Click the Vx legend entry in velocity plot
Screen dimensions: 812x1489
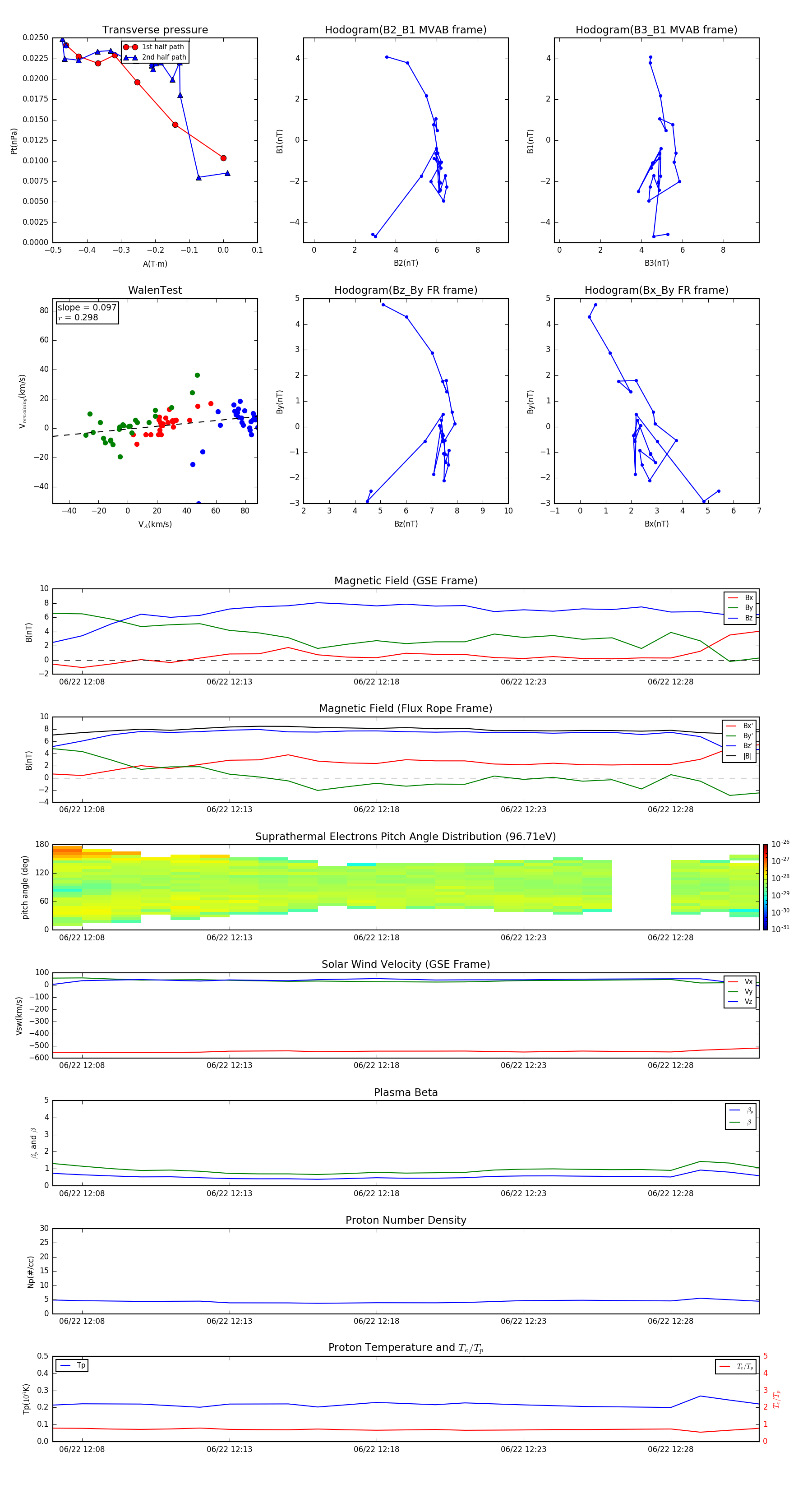tap(740, 981)
